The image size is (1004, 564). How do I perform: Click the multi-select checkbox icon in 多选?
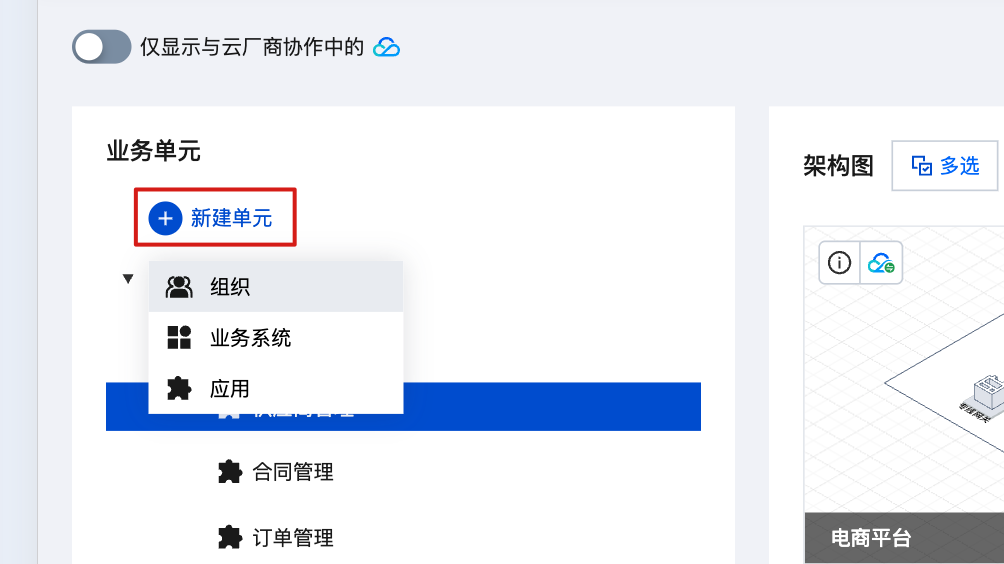tap(922, 166)
